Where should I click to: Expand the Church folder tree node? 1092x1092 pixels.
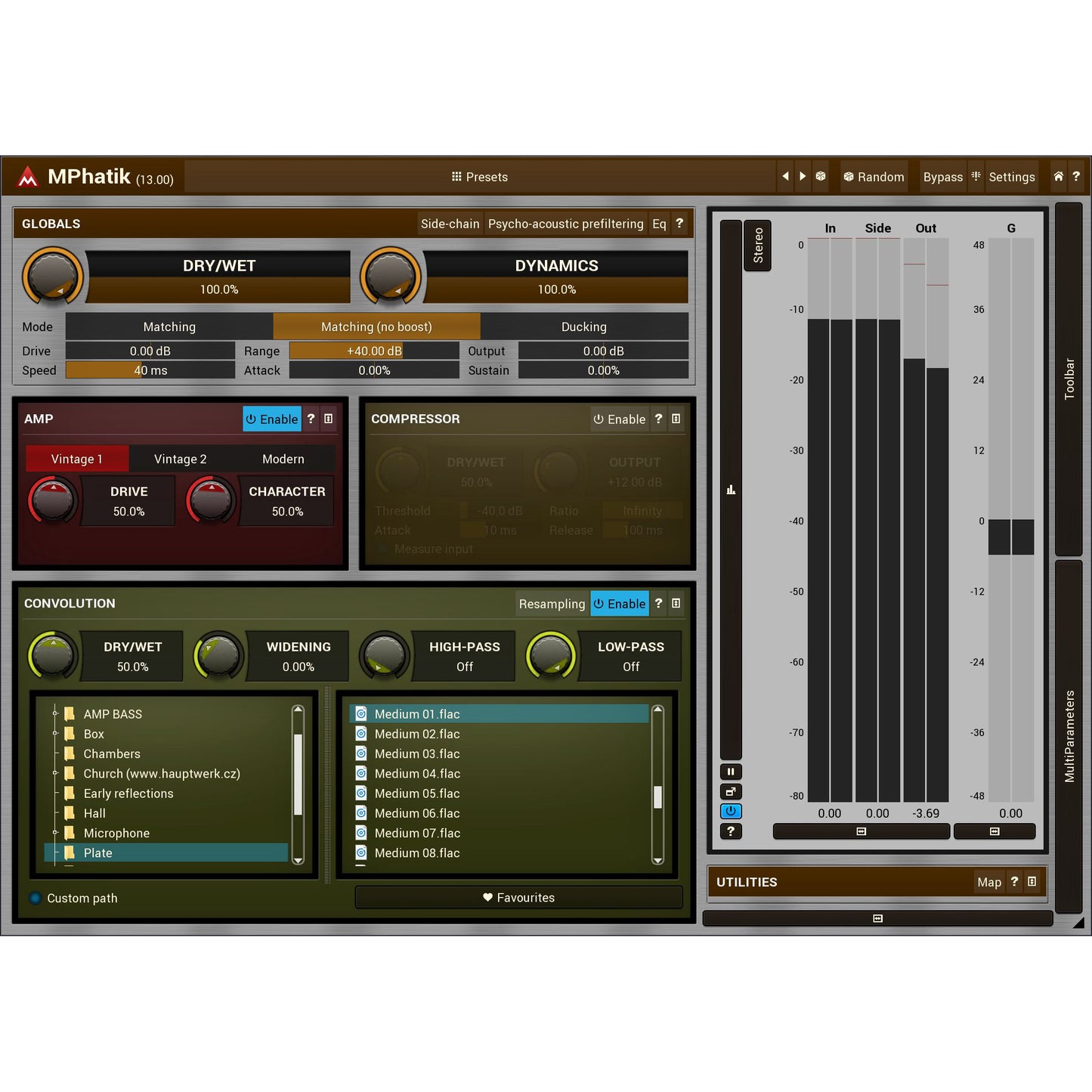pyautogui.click(x=55, y=773)
